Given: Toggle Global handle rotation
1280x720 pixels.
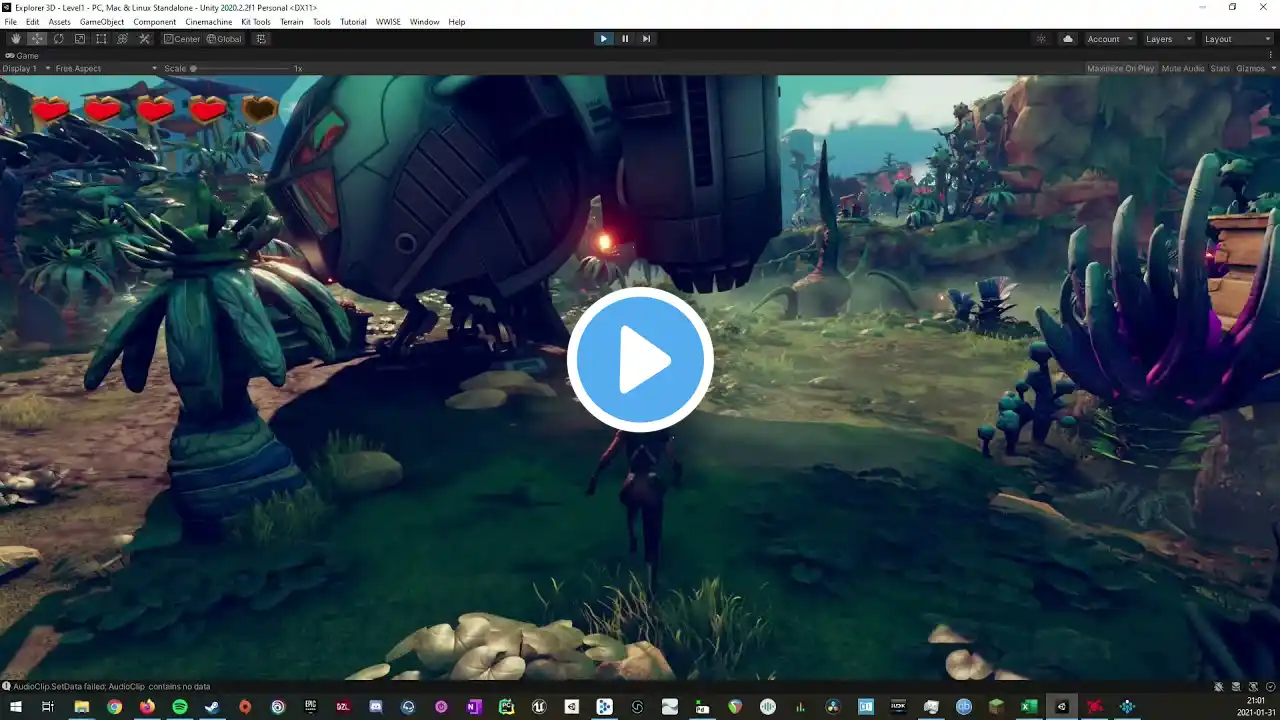Looking at the screenshot, I should pyautogui.click(x=224, y=39).
